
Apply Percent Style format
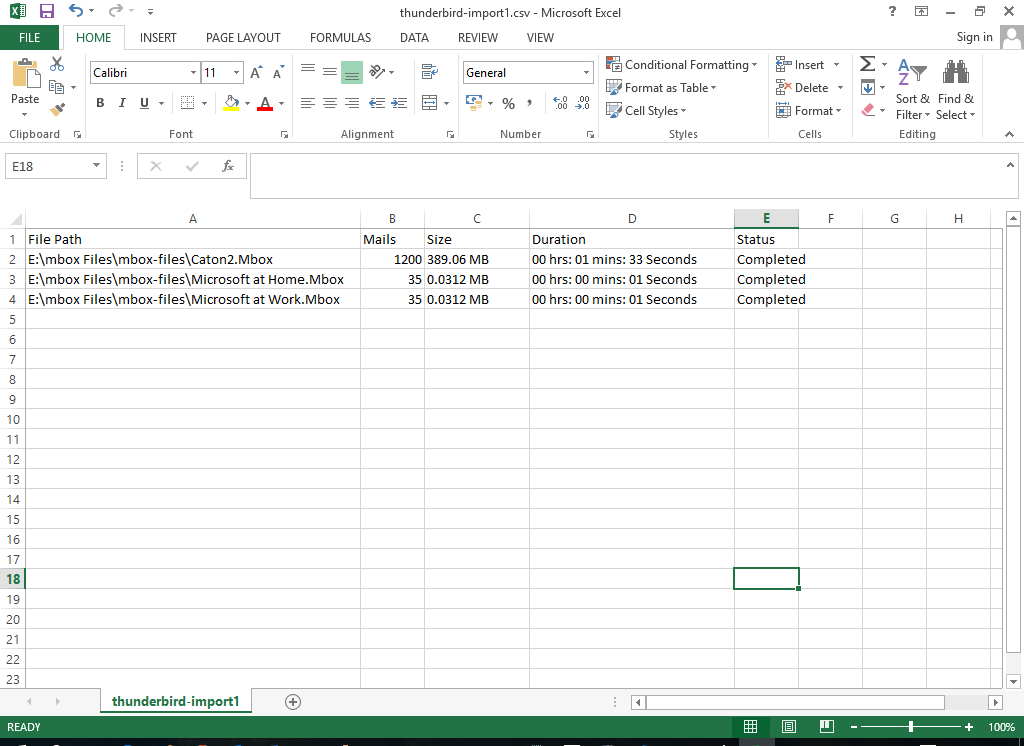[509, 103]
